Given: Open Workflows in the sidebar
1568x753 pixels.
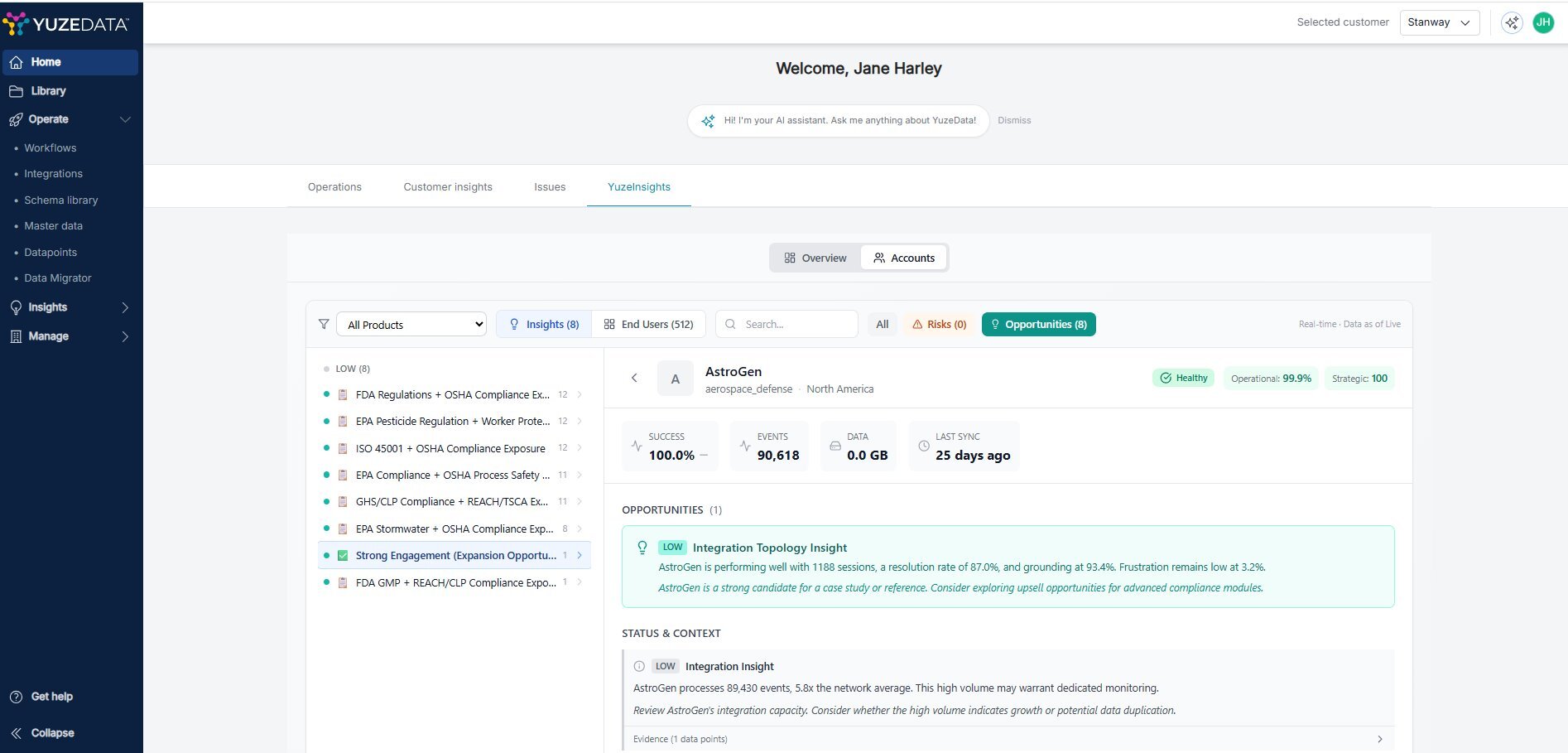Looking at the screenshot, I should pyautogui.click(x=51, y=148).
